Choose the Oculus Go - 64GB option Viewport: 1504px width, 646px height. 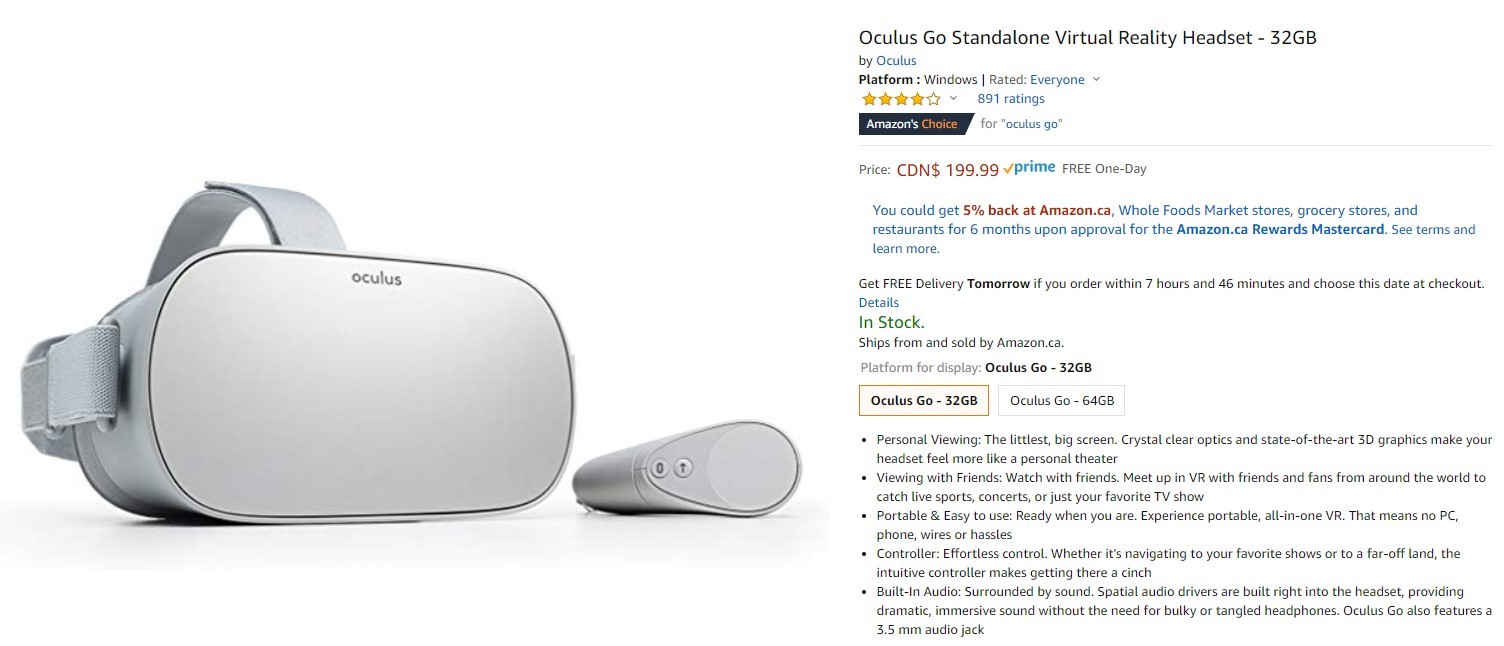point(1061,401)
